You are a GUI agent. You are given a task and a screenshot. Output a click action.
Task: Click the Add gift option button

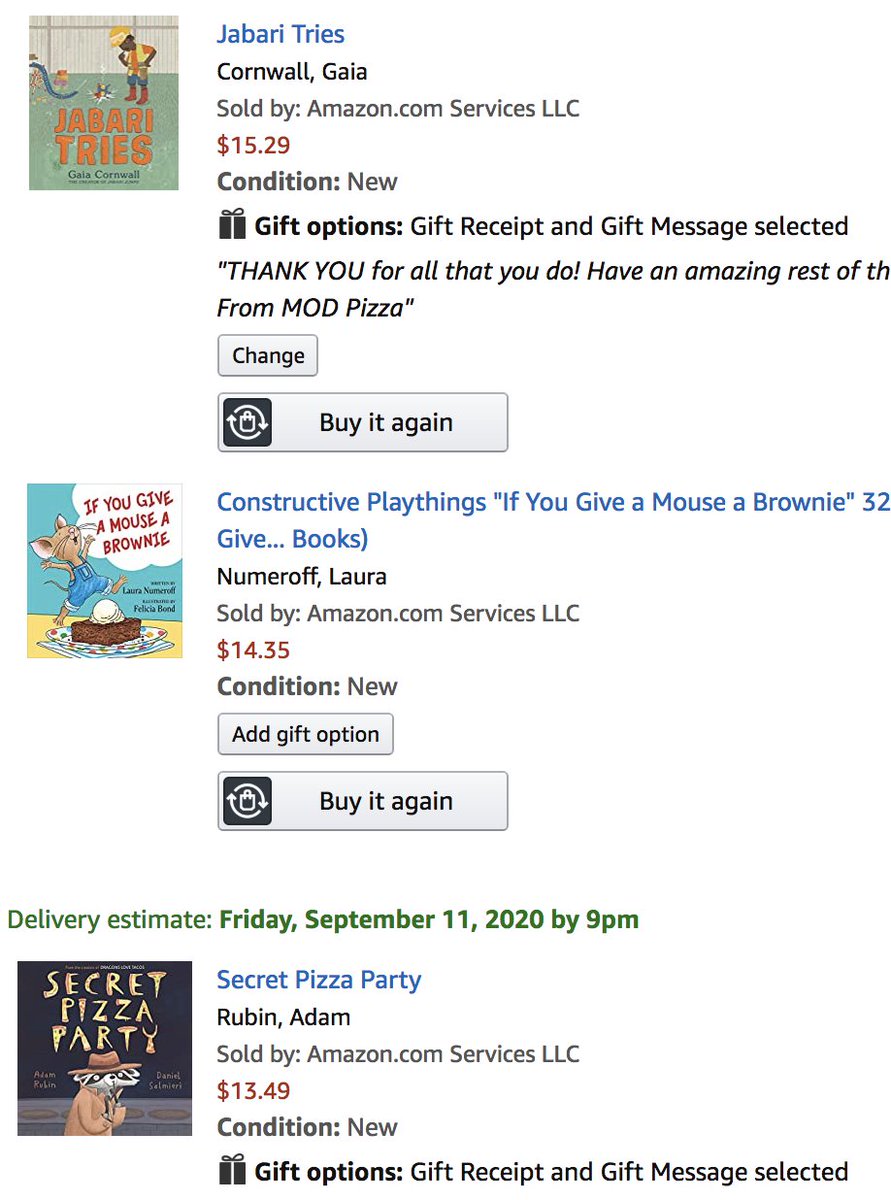(306, 734)
